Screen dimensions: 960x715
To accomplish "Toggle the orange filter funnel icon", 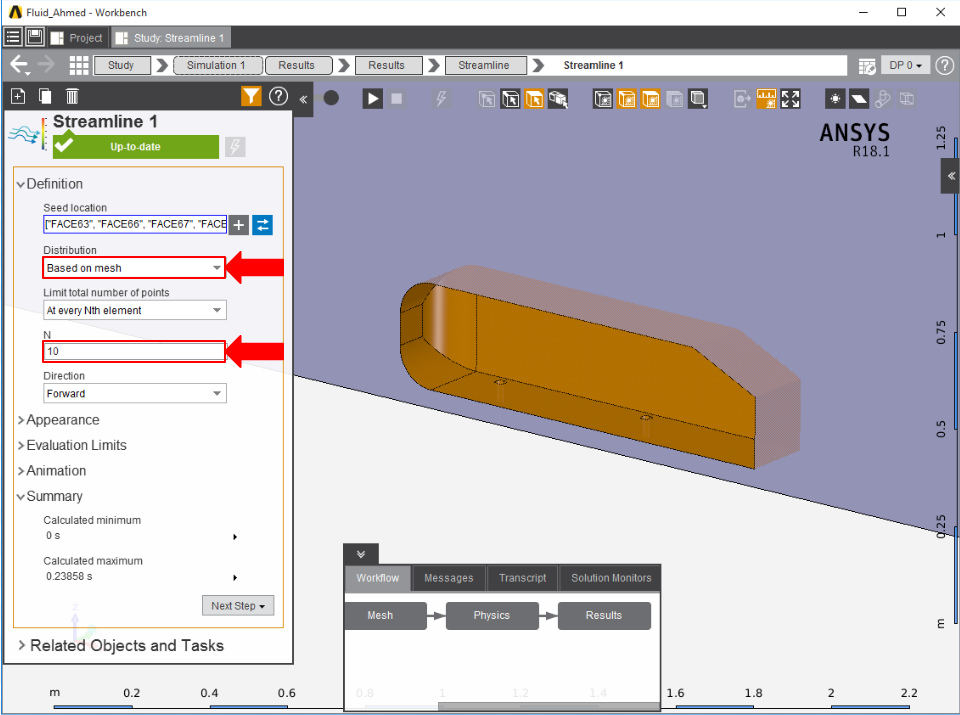I will pyautogui.click(x=251, y=96).
